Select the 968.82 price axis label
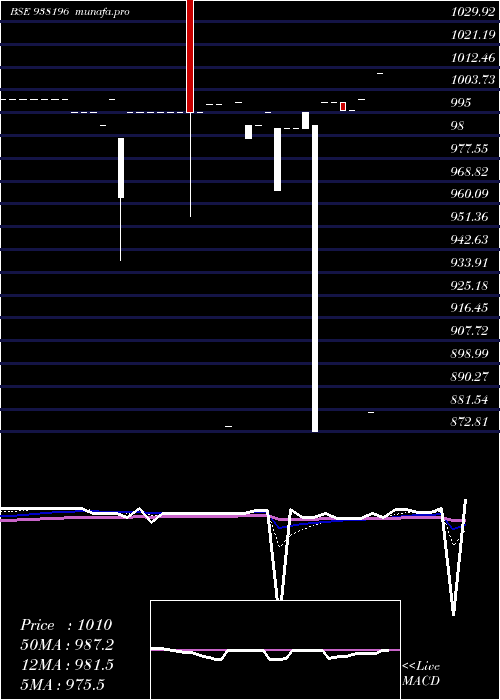500x700 pixels. click(x=469, y=171)
